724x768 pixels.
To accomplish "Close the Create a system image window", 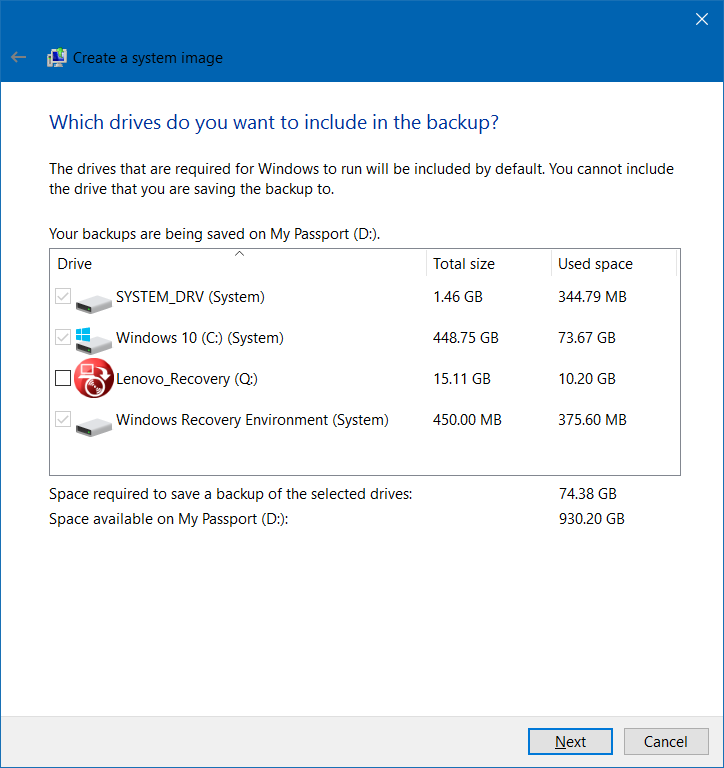I will [x=701, y=19].
